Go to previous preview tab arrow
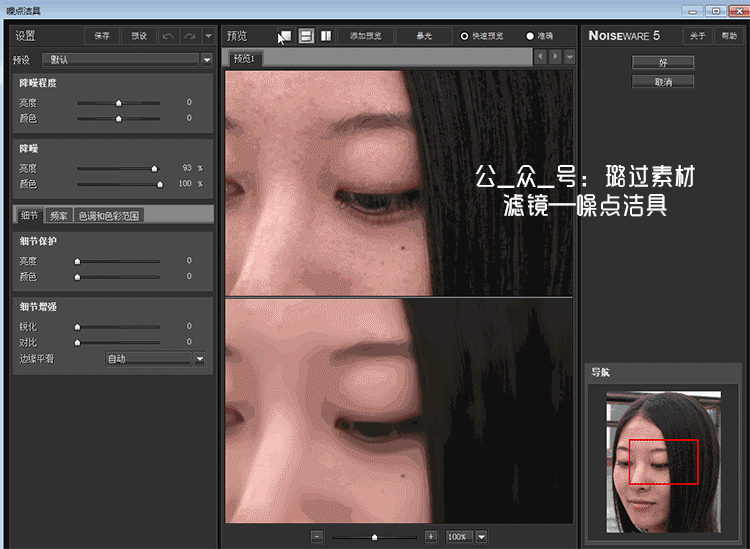The width and height of the screenshot is (750, 549). coord(542,57)
